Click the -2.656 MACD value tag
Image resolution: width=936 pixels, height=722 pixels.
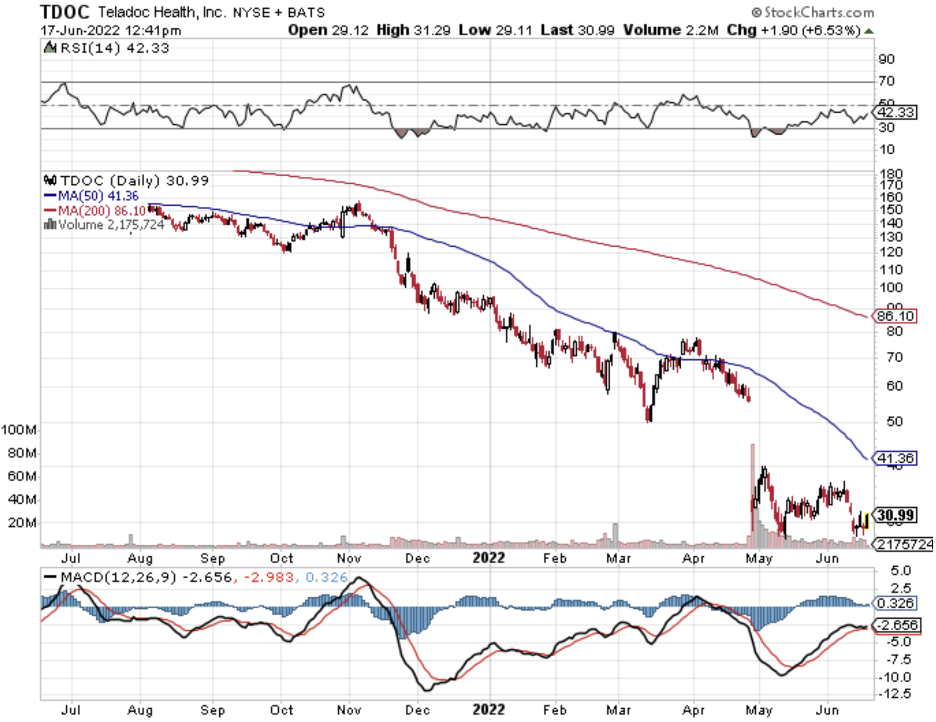point(897,625)
